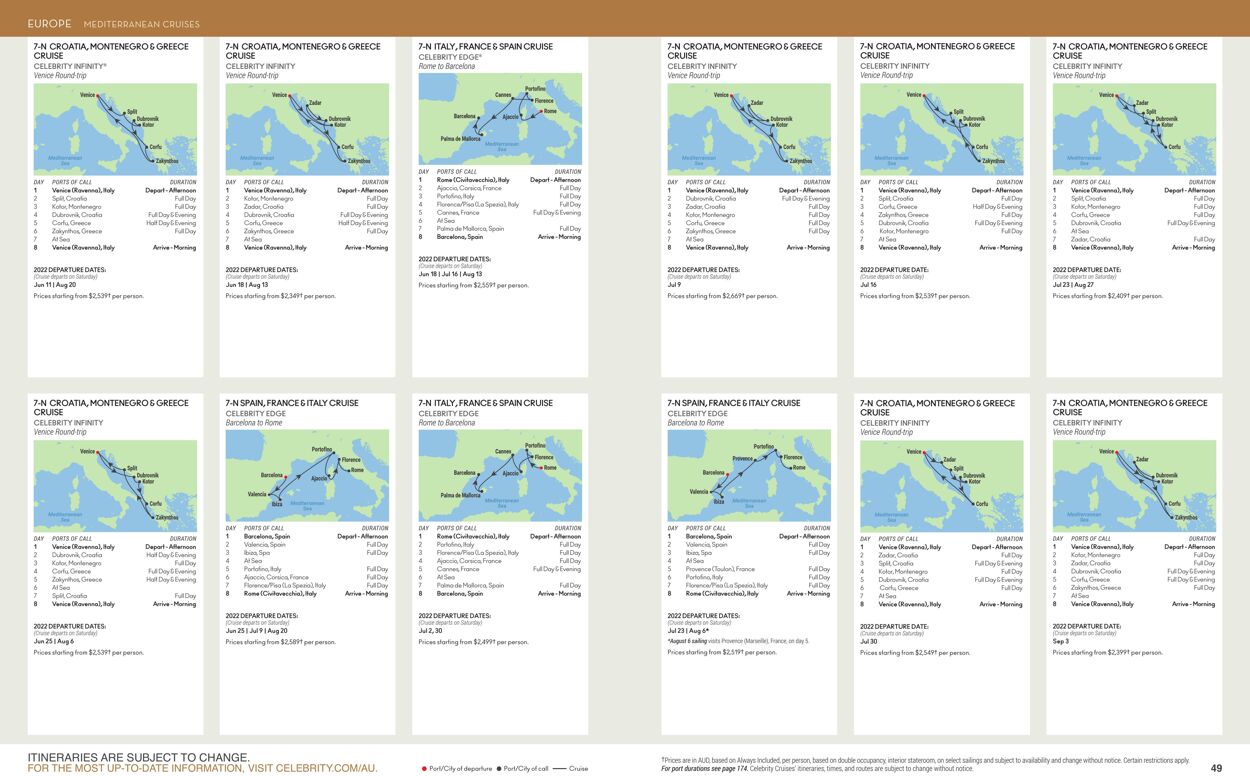Click the red Port/City of departure legend icon
The height and width of the screenshot is (776, 1250).
[x=424, y=768]
